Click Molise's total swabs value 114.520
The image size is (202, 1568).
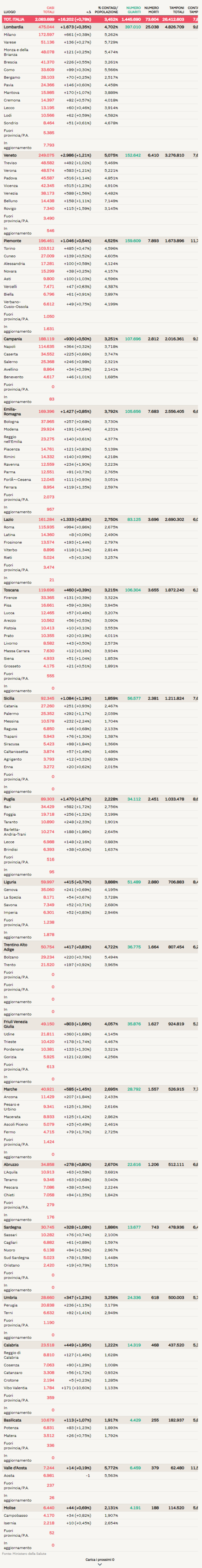click(x=176, y=1508)
